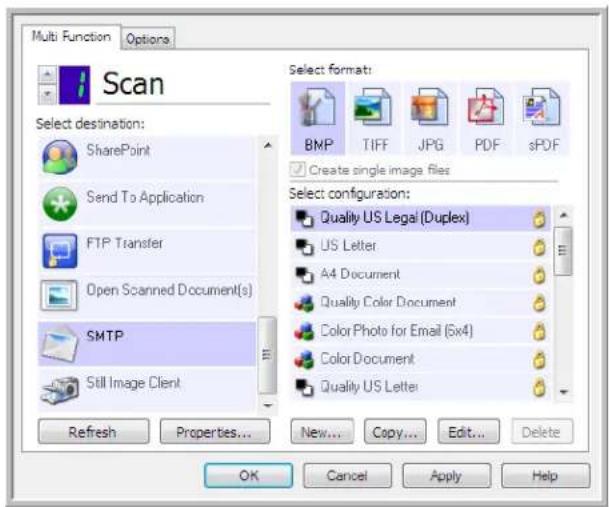Click lock icon on A4 Document row

click(539, 275)
